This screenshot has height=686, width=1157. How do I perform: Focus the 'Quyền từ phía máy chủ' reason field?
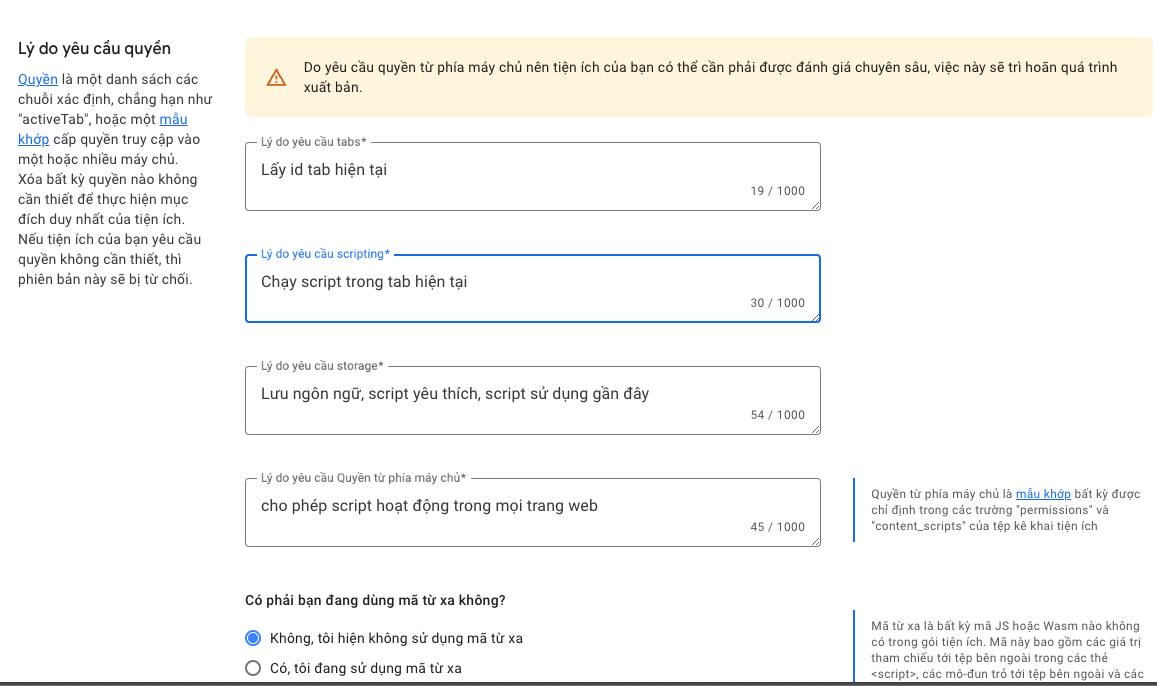(533, 513)
